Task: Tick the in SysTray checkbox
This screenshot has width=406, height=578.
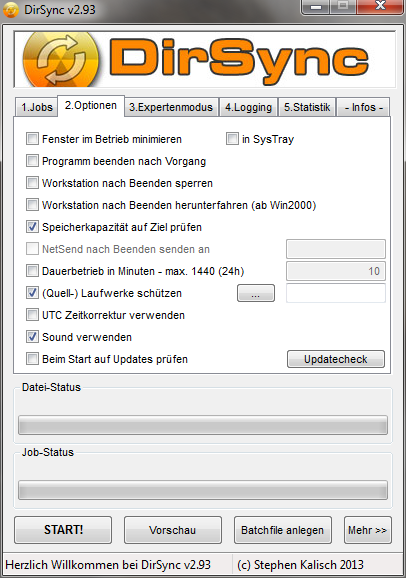Action: pos(232,139)
